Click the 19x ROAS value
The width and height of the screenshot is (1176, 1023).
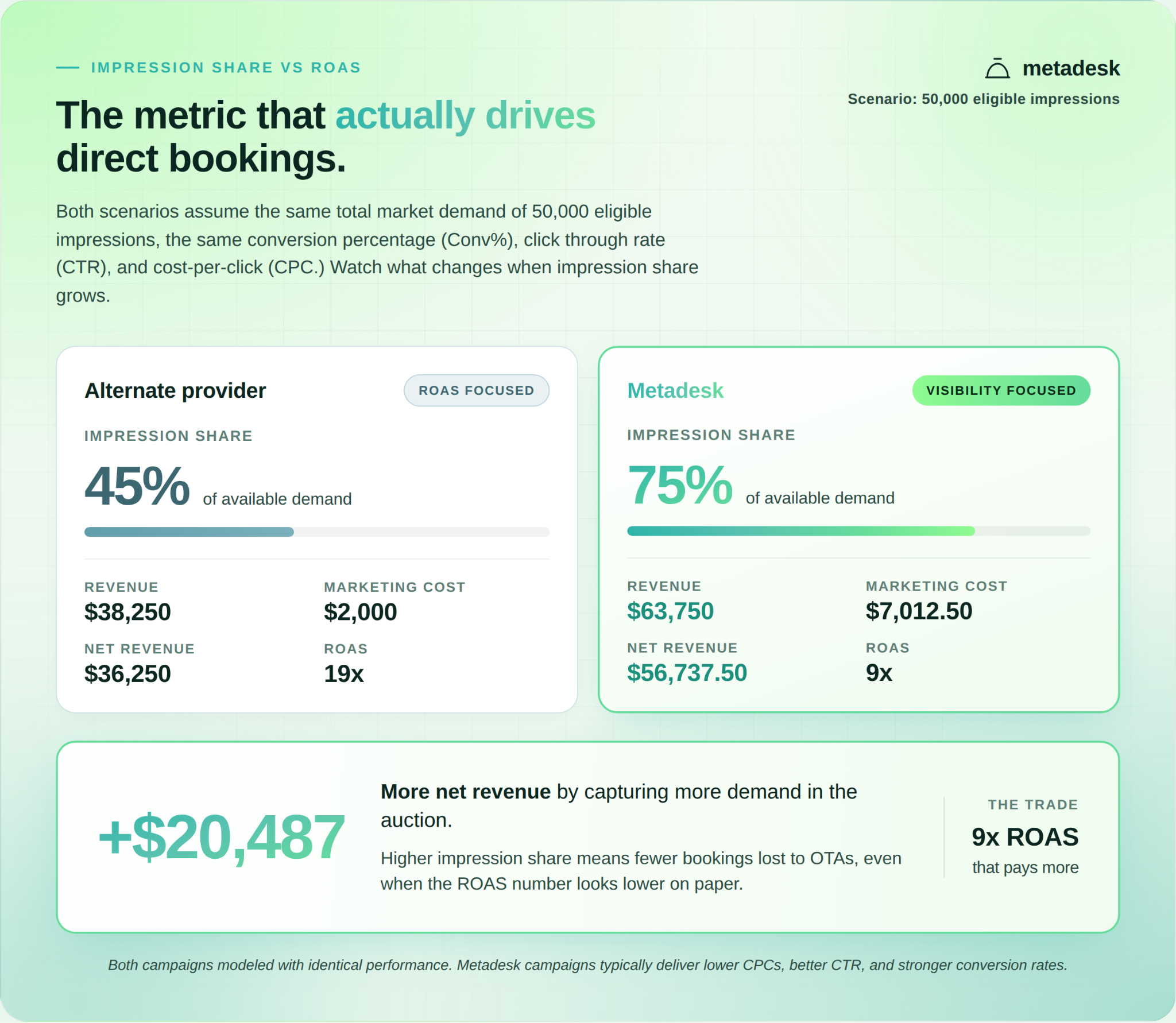click(343, 673)
